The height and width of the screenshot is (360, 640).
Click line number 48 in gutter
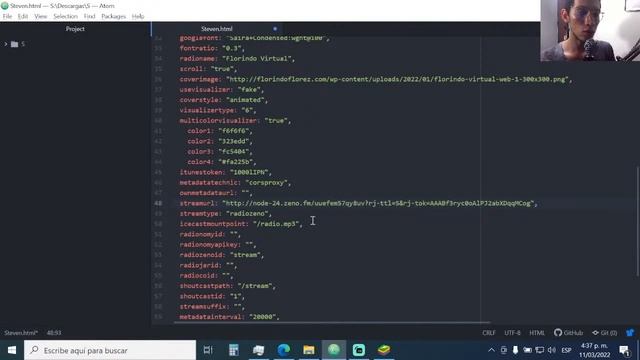[158, 203]
